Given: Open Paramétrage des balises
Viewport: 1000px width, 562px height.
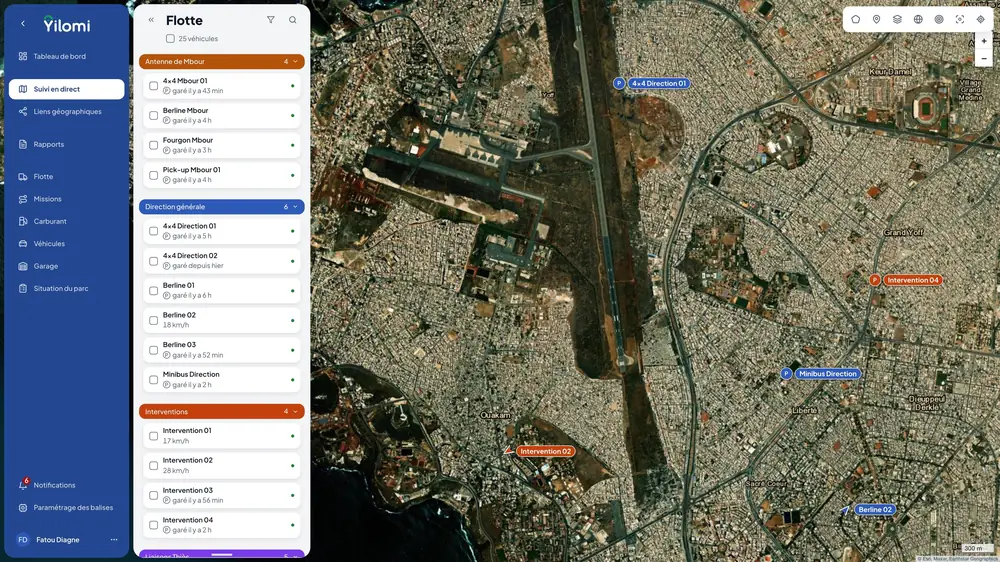Looking at the screenshot, I should click(66, 508).
